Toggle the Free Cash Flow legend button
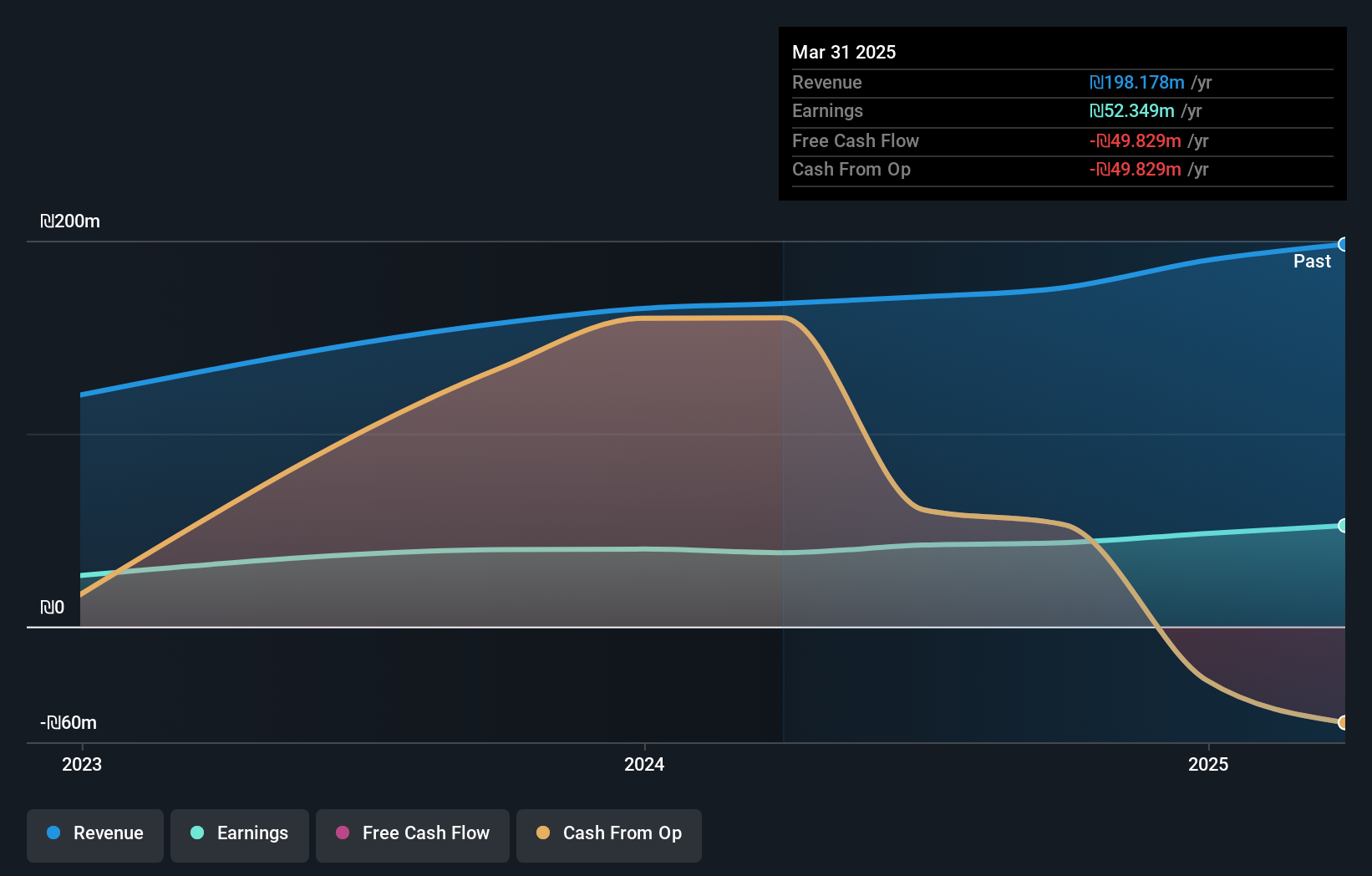Viewport: 1372px width, 876px height. tap(413, 835)
